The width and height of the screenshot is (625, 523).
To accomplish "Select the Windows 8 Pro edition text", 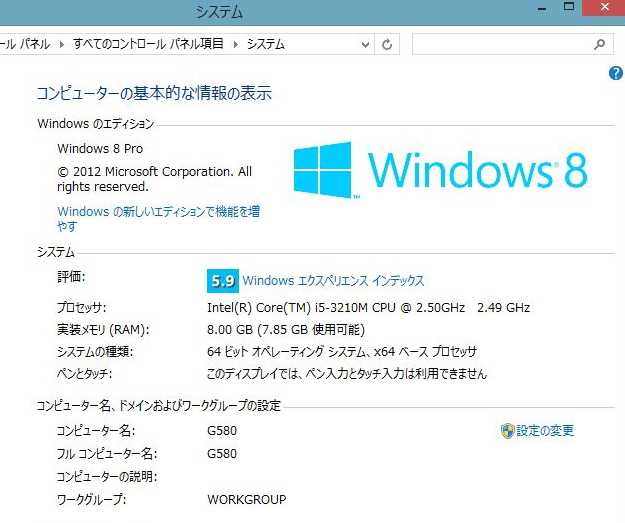I will [x=100, y=149].
